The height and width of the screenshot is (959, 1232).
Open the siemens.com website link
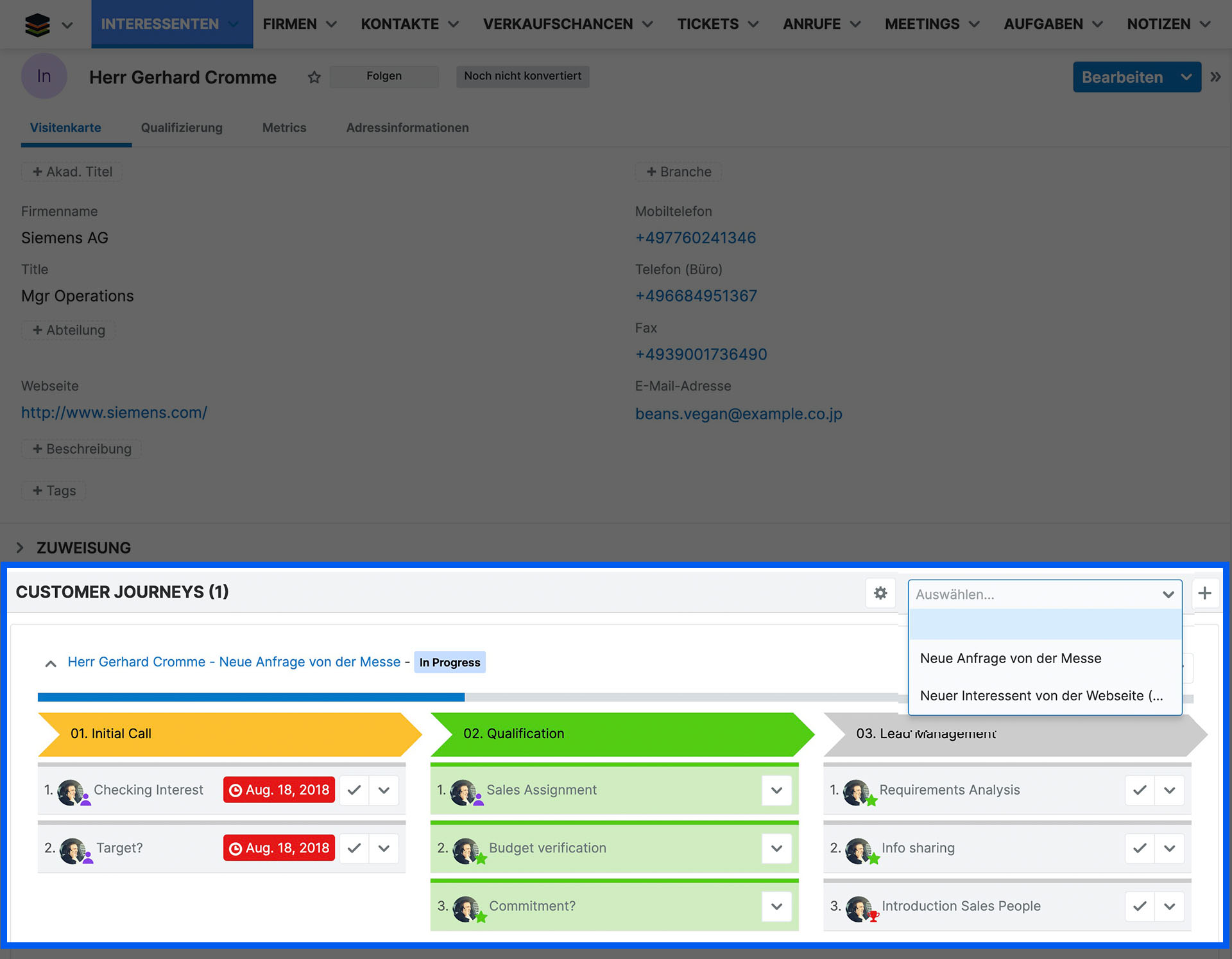click(114, 413)
